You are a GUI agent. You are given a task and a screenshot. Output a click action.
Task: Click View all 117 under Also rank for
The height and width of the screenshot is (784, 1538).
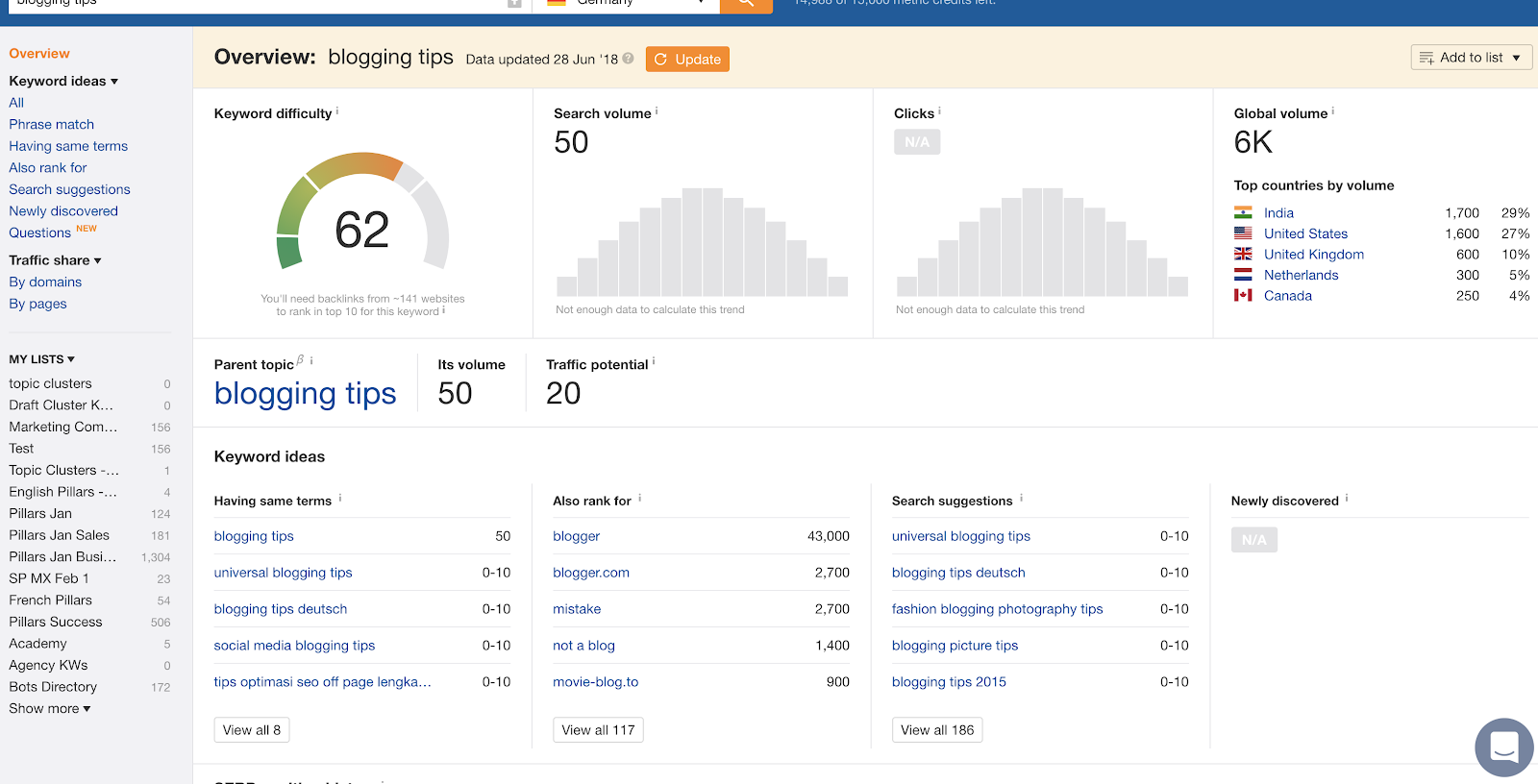click(598, 730)
